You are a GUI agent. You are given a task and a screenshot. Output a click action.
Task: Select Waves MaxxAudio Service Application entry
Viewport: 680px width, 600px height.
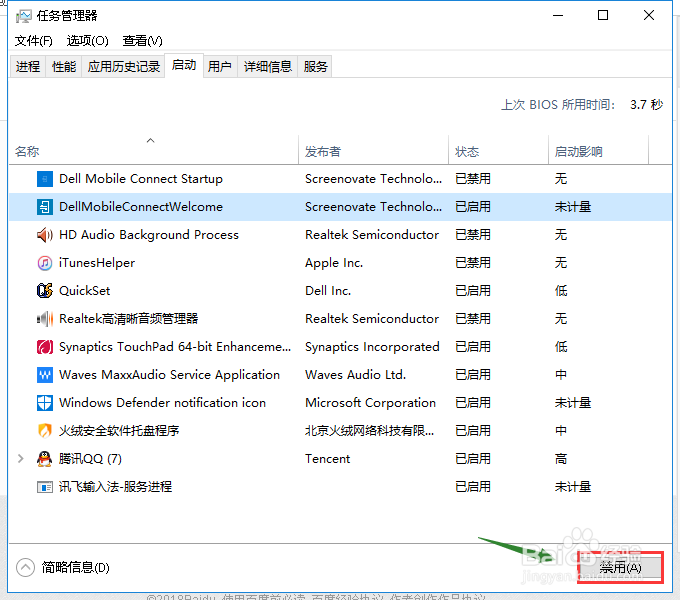coord(170,375)
